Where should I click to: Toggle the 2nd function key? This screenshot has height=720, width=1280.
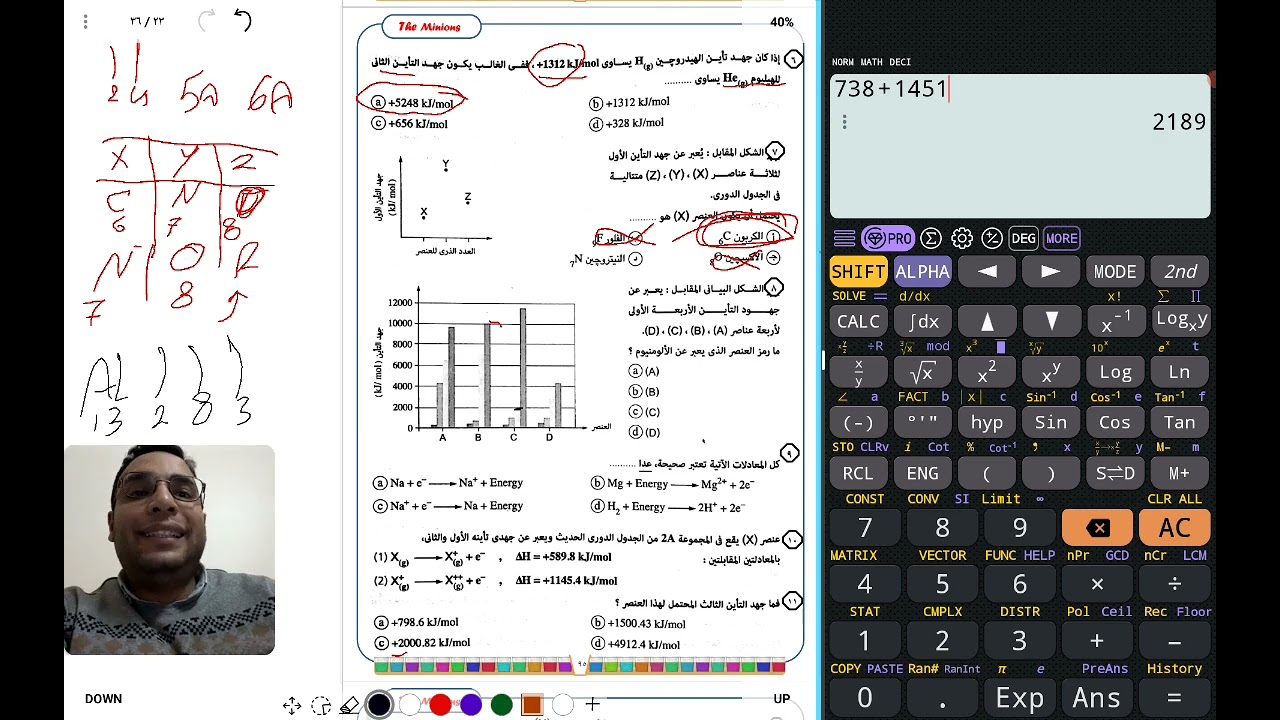[1180, 272]
